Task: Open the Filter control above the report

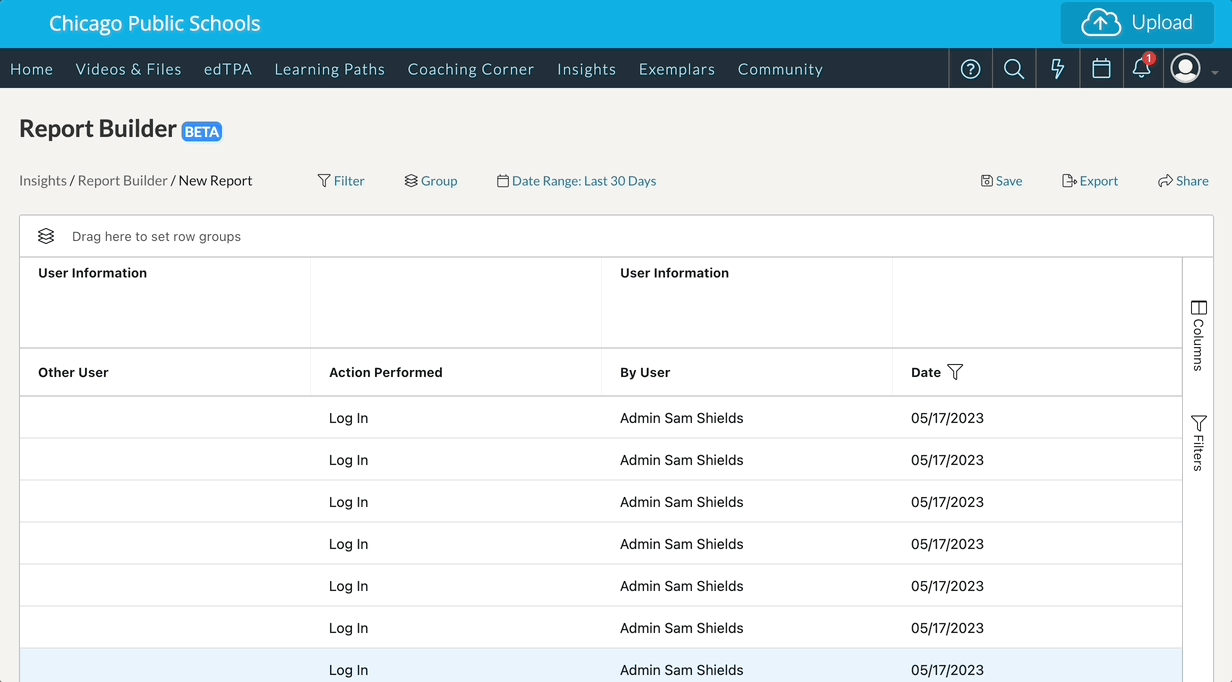Action: (x=341, y=181)
